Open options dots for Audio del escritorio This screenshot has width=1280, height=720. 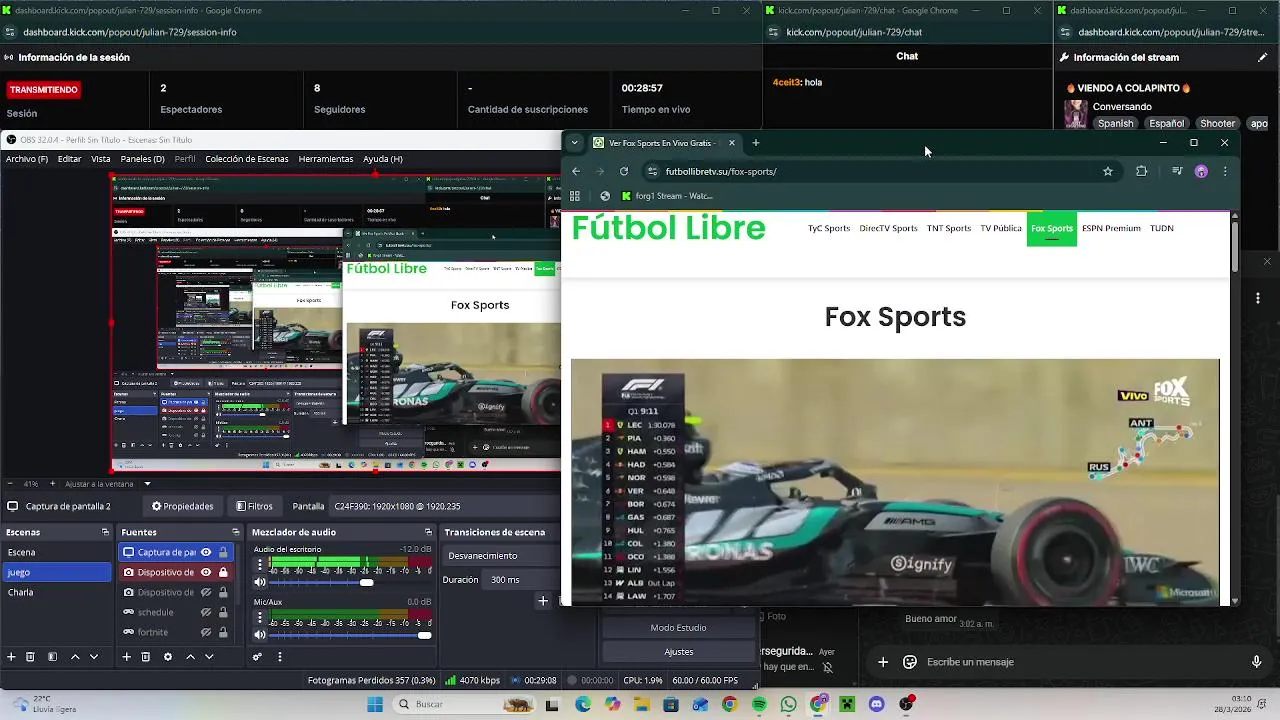click(260, 564)
